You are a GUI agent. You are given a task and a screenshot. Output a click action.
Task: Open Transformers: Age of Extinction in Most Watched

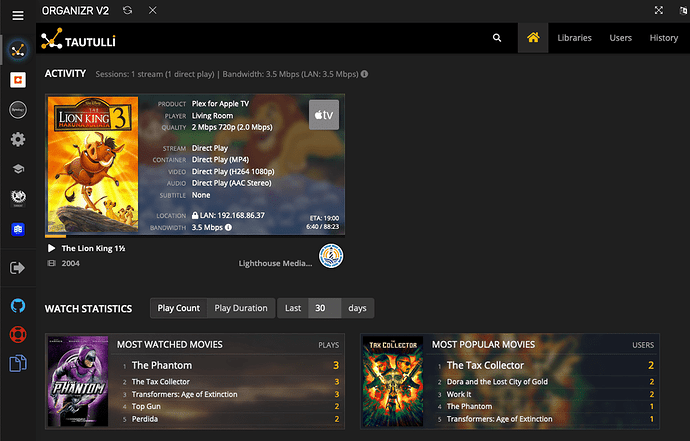[184, 394]
